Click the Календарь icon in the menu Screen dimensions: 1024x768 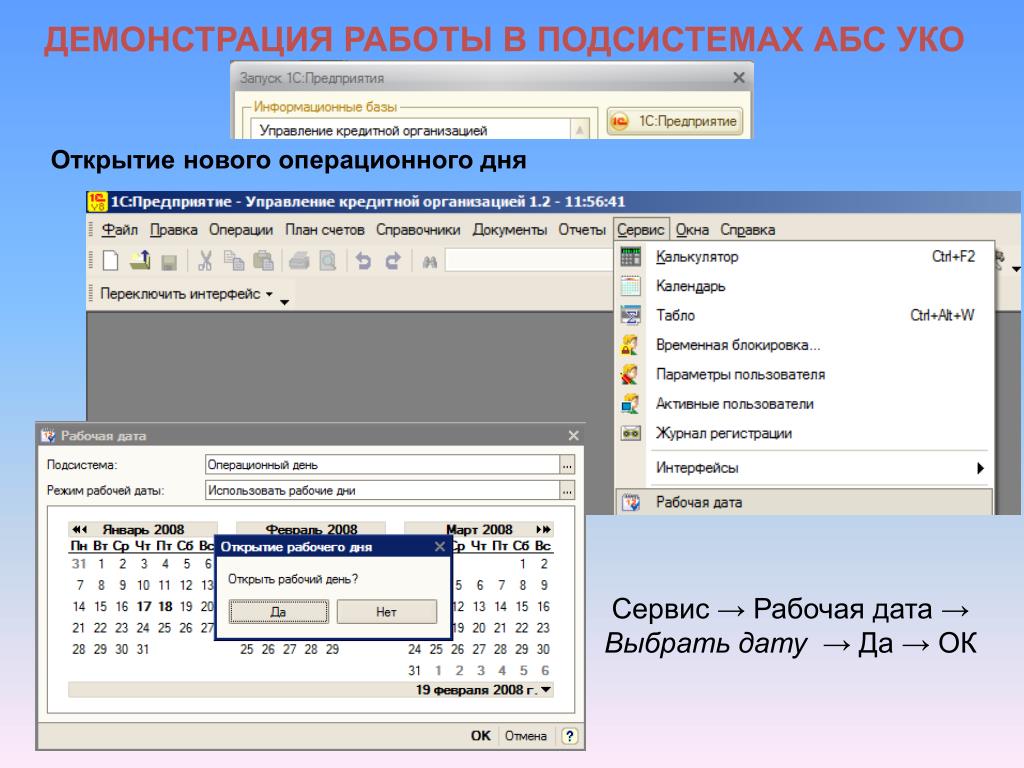click(630, 286)
